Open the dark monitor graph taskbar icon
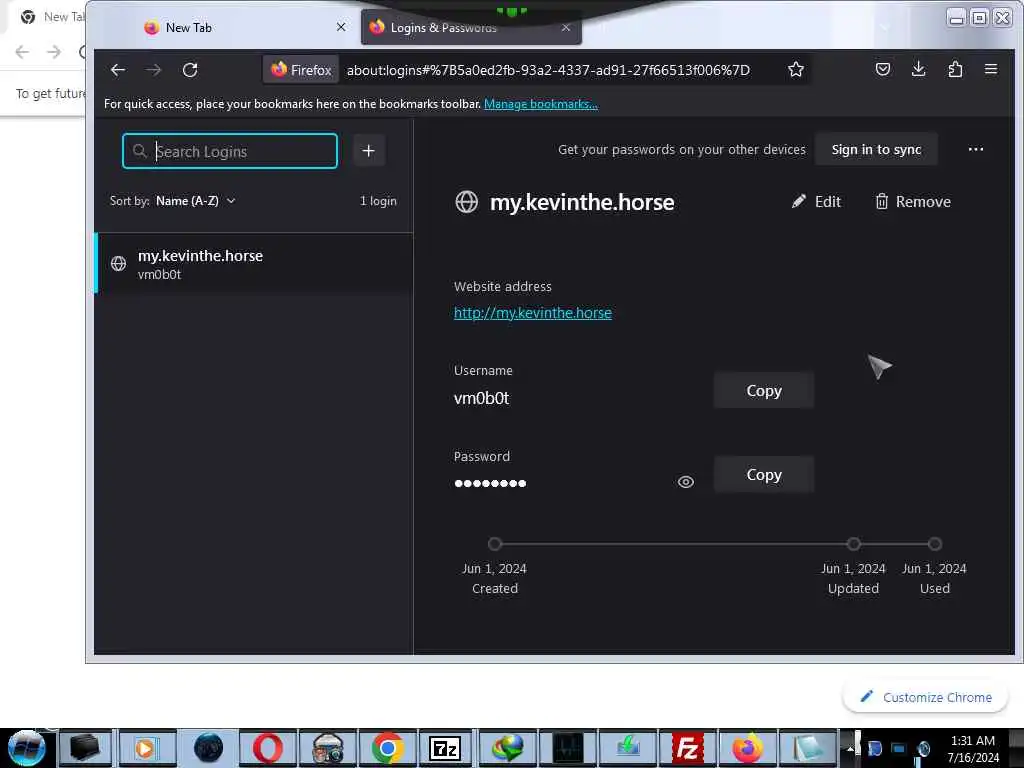The height and width of the screenshot is (768, 1024). 567,748
